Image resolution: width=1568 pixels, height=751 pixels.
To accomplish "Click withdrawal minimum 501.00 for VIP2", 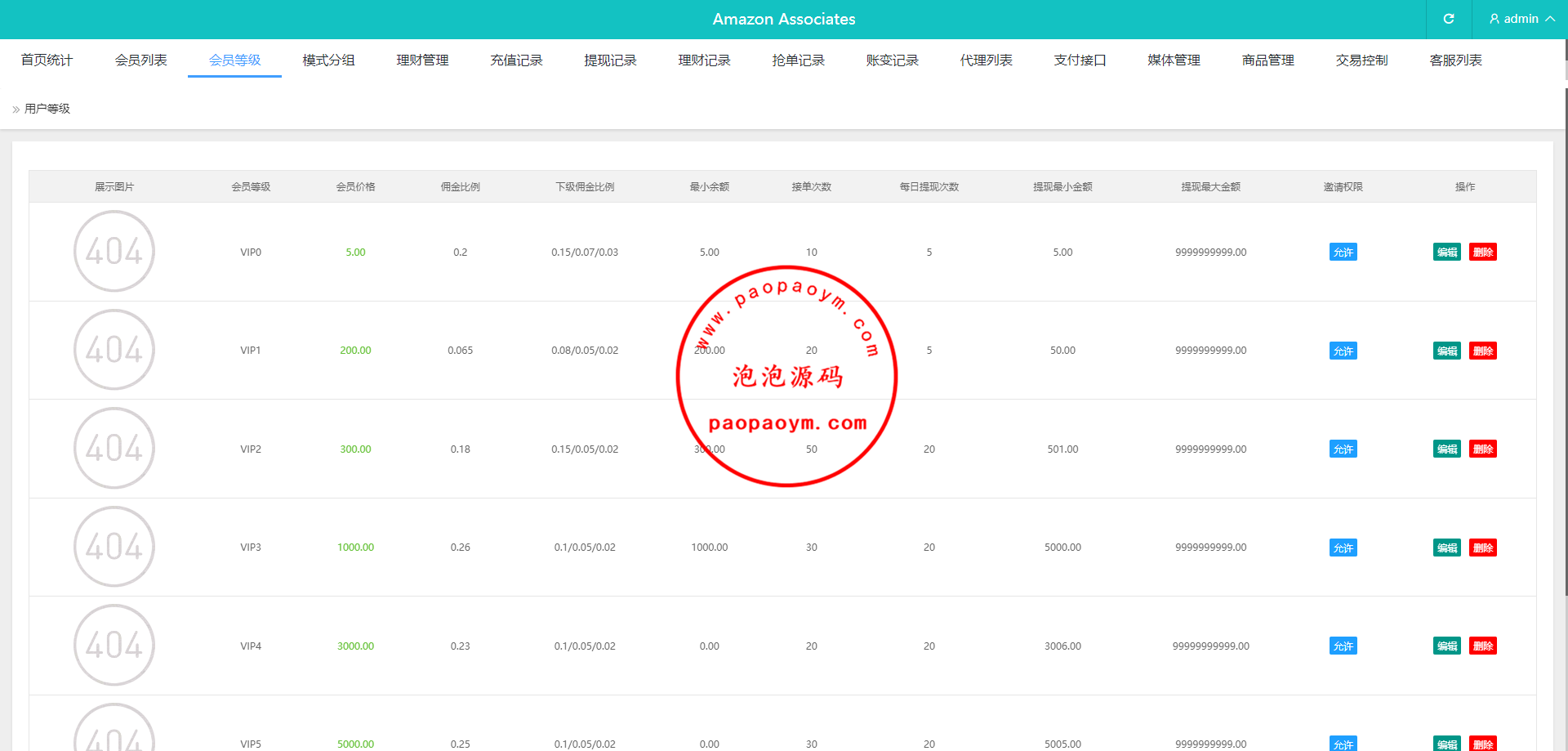I will point(1062,449).
